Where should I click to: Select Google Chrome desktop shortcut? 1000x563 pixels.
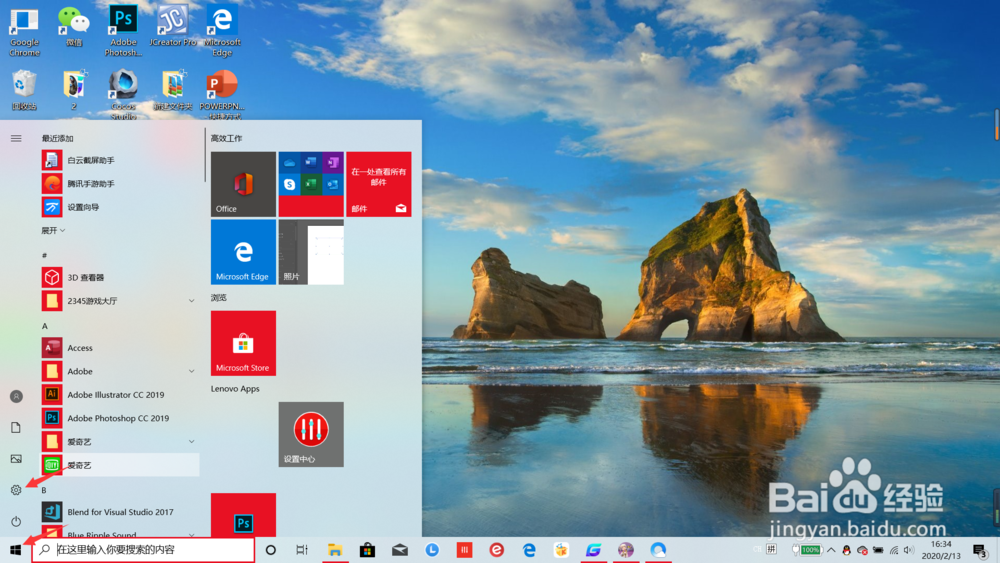click(24, 31)
